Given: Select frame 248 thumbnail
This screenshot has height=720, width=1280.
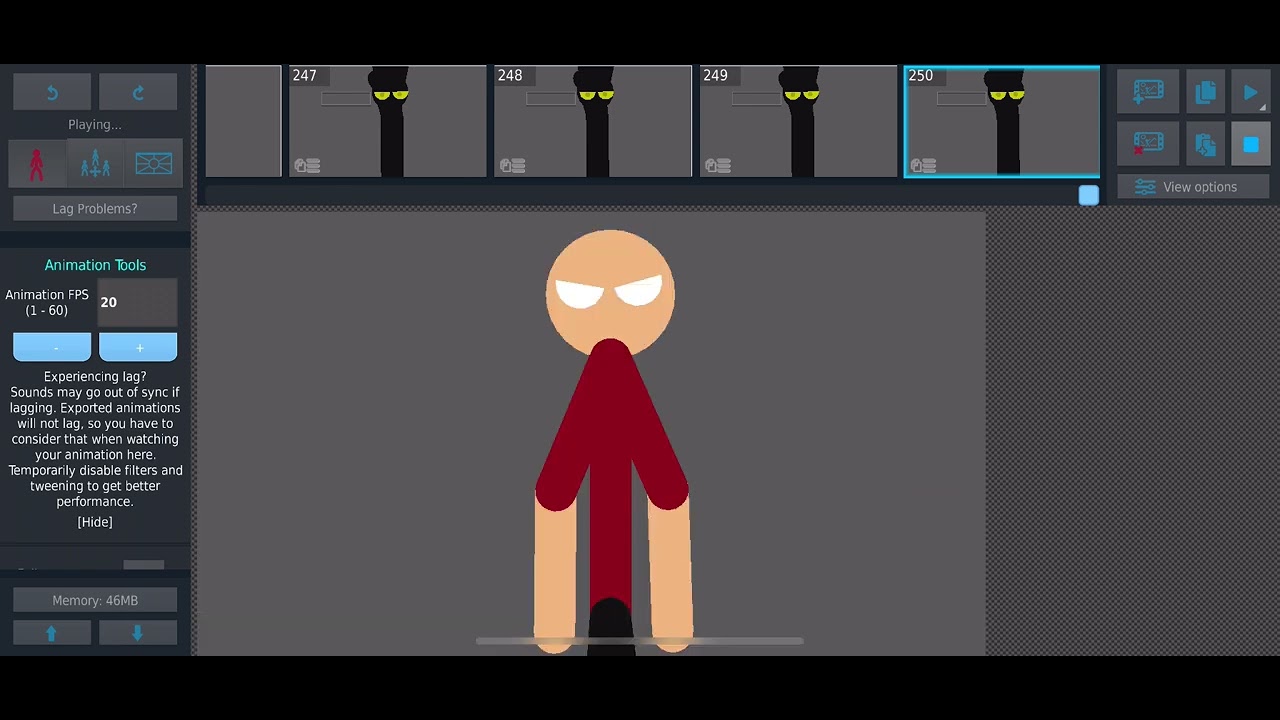Looking at the screenshot, I should (x=593, y=121).
